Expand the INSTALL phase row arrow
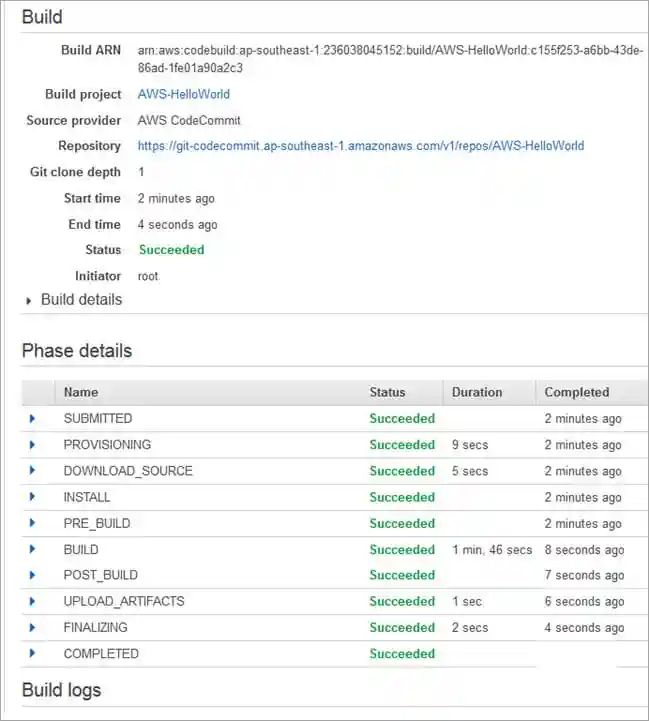 point(33,497)
